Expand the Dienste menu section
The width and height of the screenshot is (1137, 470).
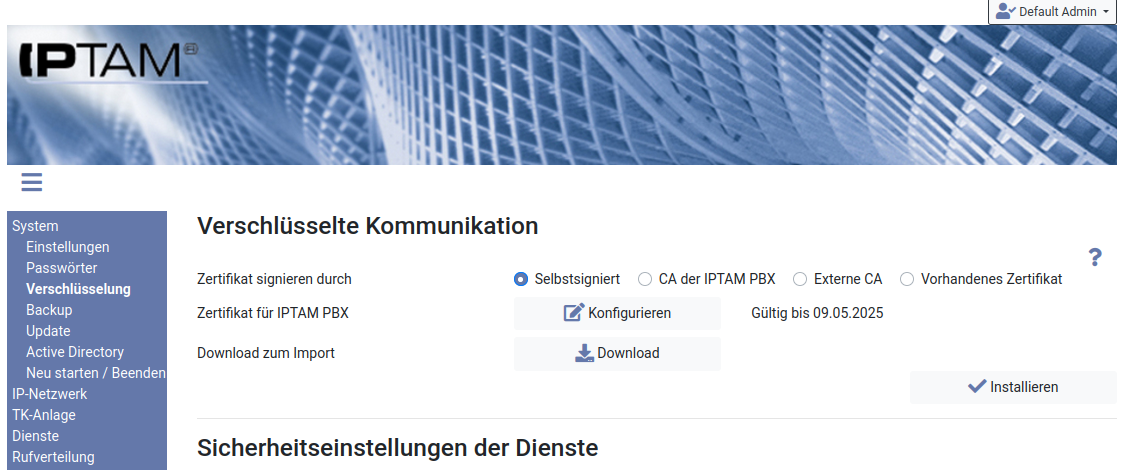pyautogui.click(x=36, y=436)
